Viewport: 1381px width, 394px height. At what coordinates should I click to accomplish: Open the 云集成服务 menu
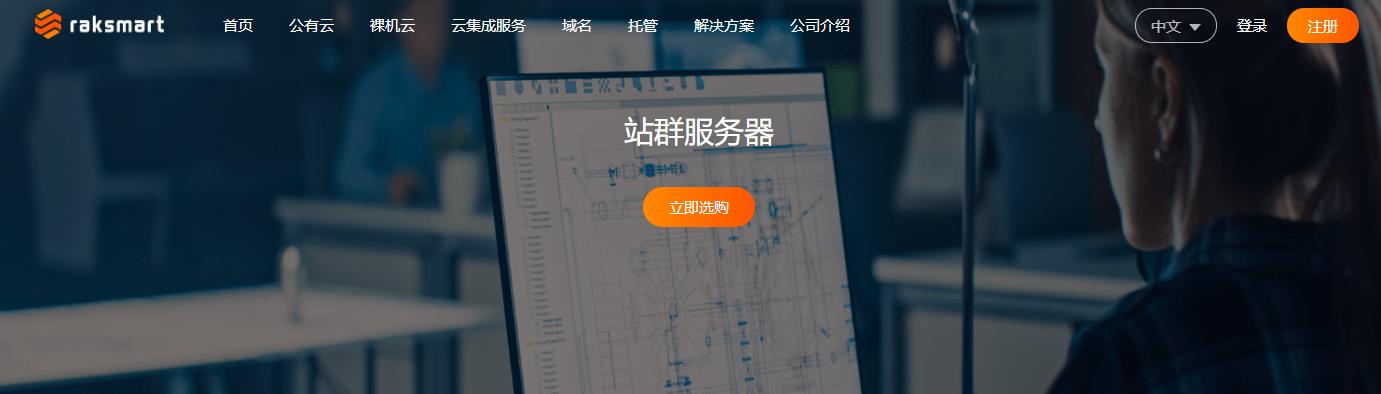click(488, 26)
